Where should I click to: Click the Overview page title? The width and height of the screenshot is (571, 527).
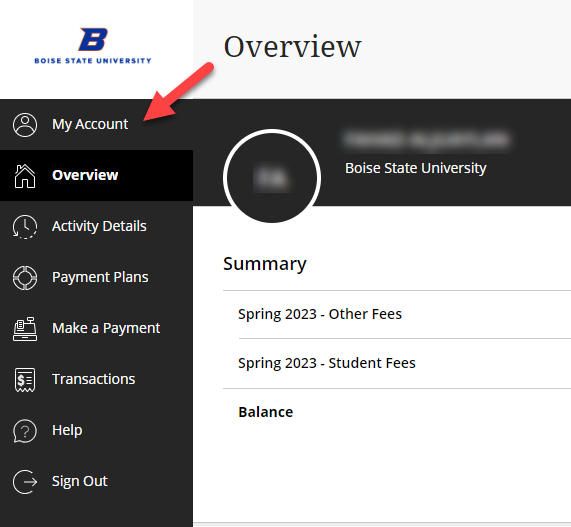click(292, 47)
